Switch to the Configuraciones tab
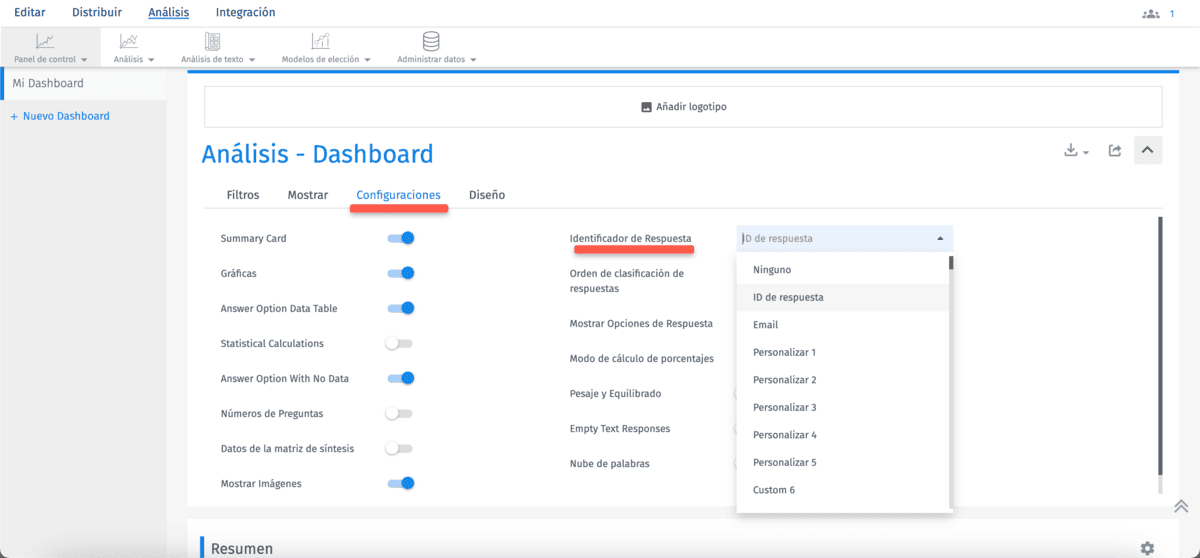The width and height of the screenshot is (1200, 558). pos(398,195)
